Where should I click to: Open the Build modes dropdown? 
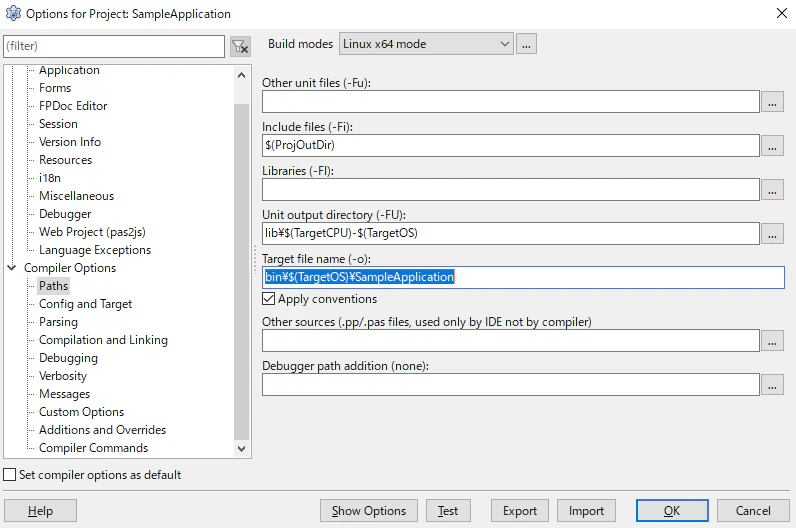426,44
